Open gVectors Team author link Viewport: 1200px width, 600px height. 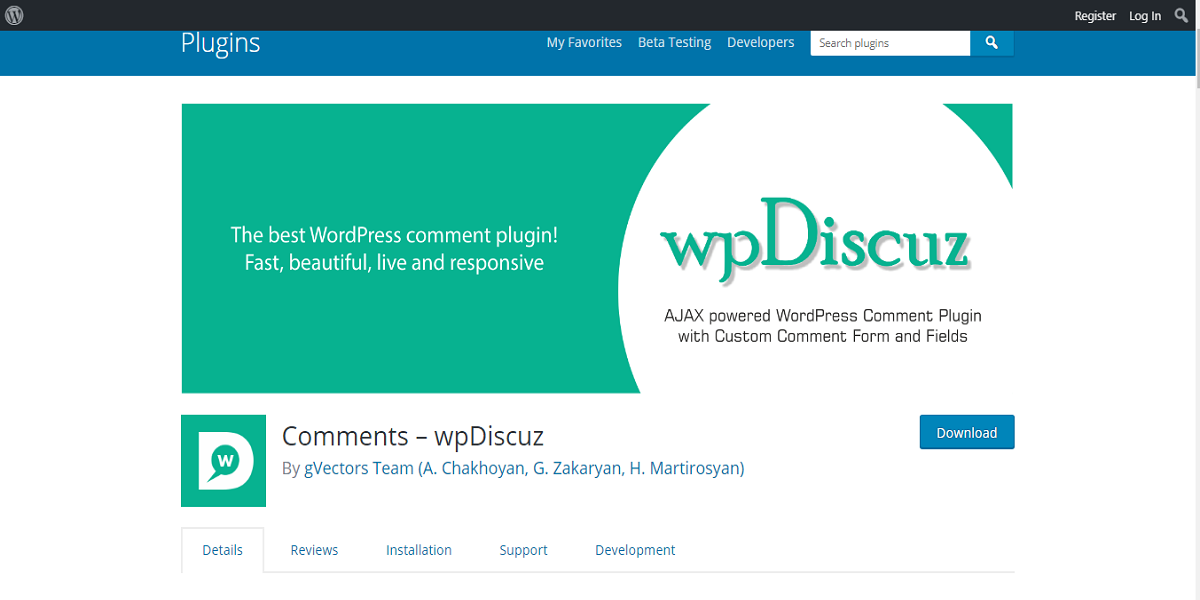pos(524,468)
